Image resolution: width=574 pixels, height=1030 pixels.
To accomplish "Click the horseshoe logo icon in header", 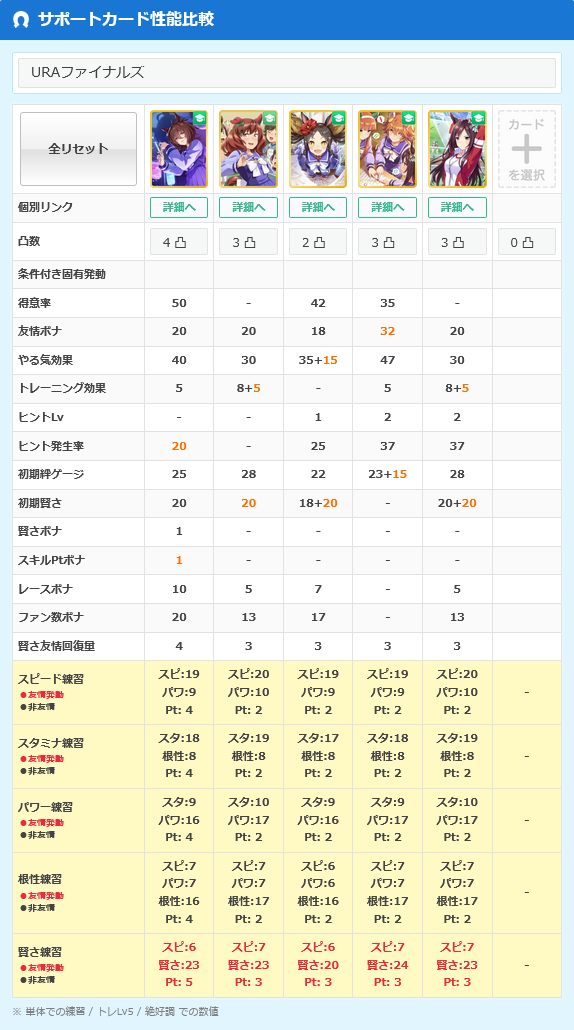I will [x=21, y=20].
